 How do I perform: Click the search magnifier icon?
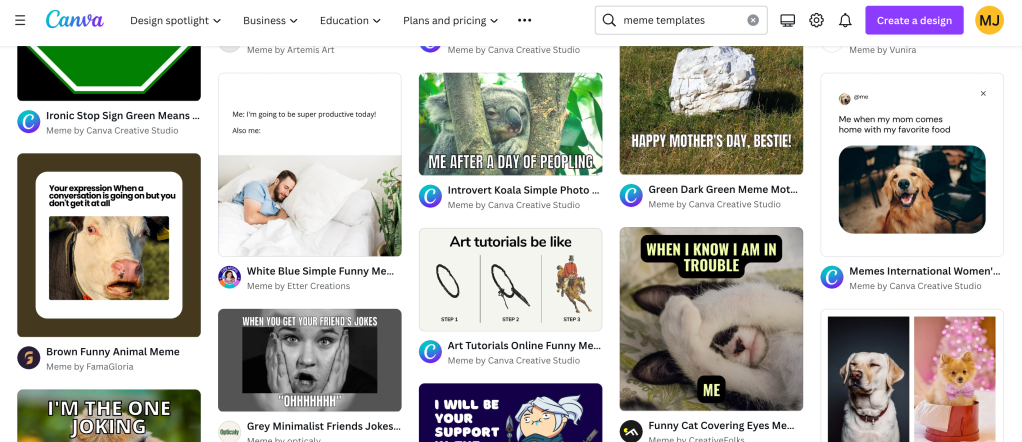click(x=608, y=20)
